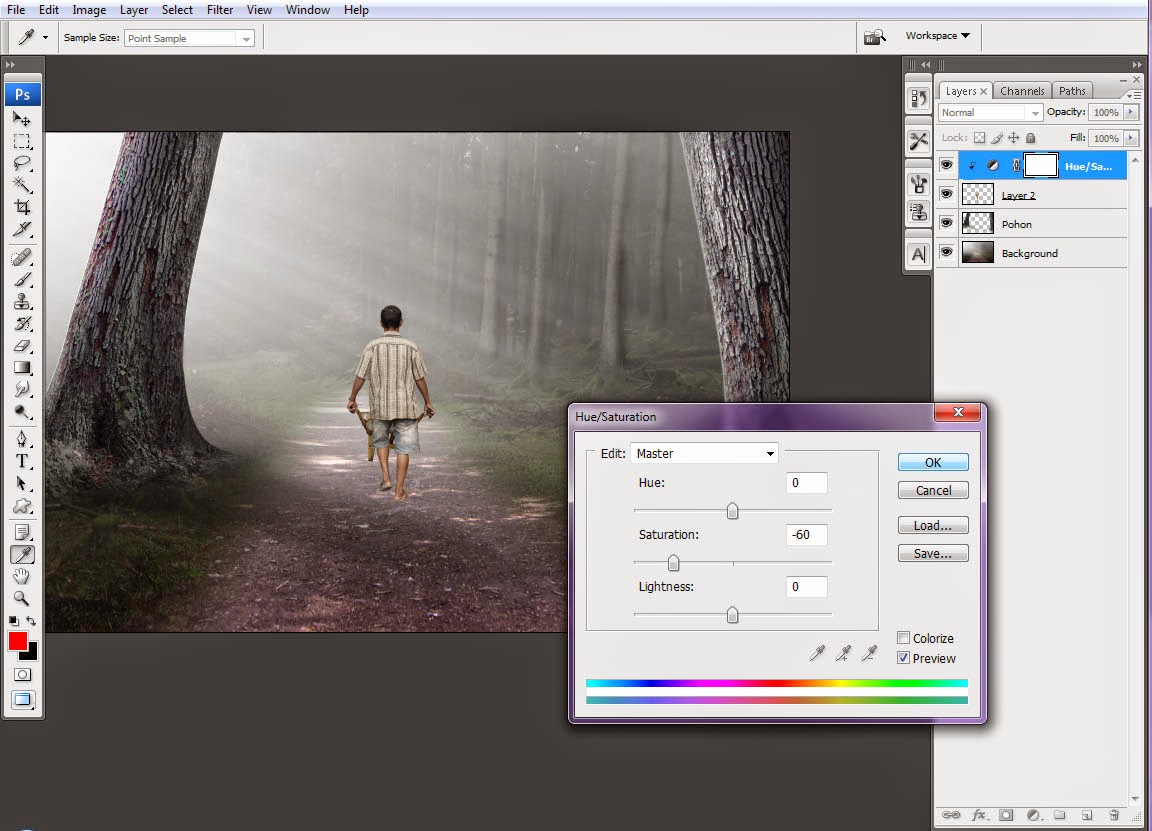Image resolution: width=1152 pixels, height=831 pixels.
Task: Click Link Layers icon in Layers panel
Action: (951, 815)
